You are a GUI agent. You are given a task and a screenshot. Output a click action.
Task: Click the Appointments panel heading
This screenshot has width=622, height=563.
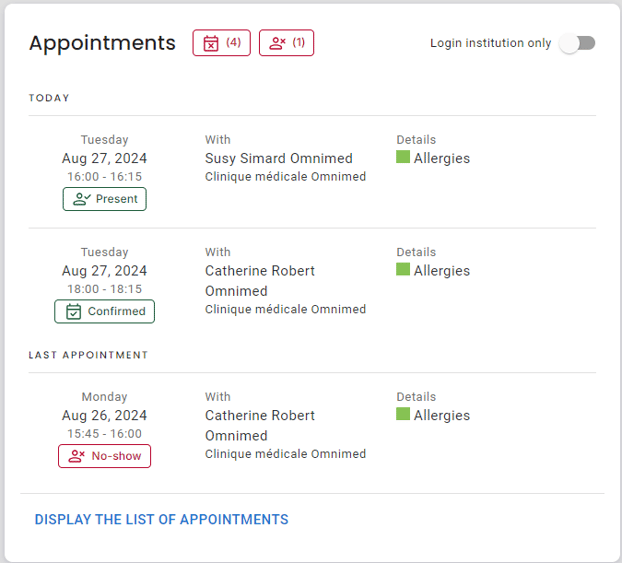point(102,43)
